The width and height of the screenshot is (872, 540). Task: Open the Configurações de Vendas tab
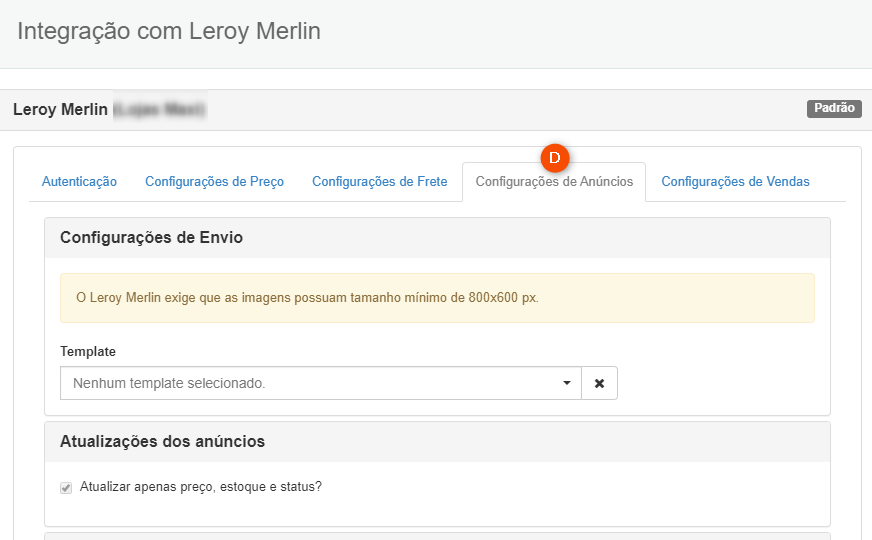735,181
